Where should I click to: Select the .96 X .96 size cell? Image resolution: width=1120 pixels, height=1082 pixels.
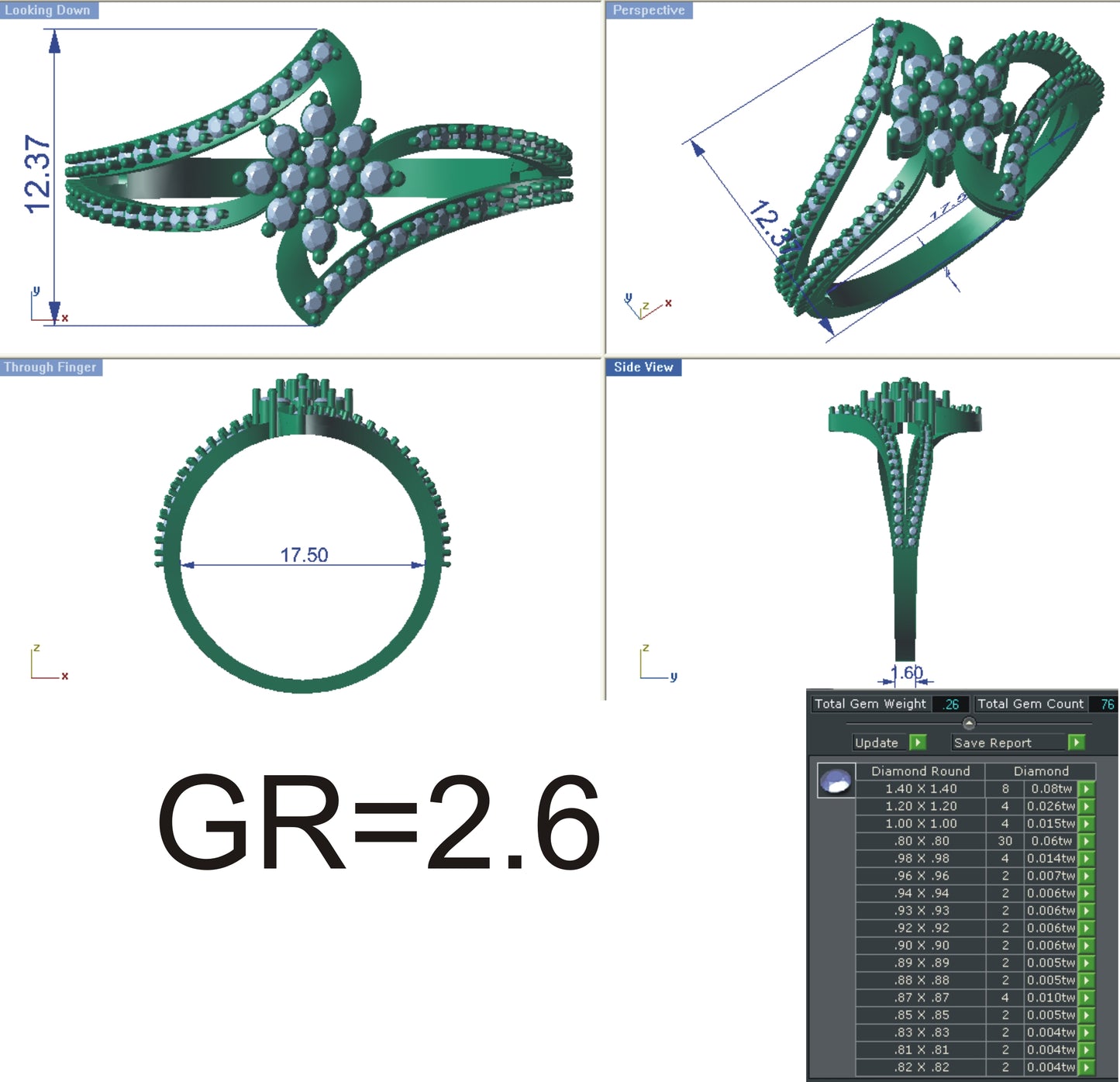[920, 876]
